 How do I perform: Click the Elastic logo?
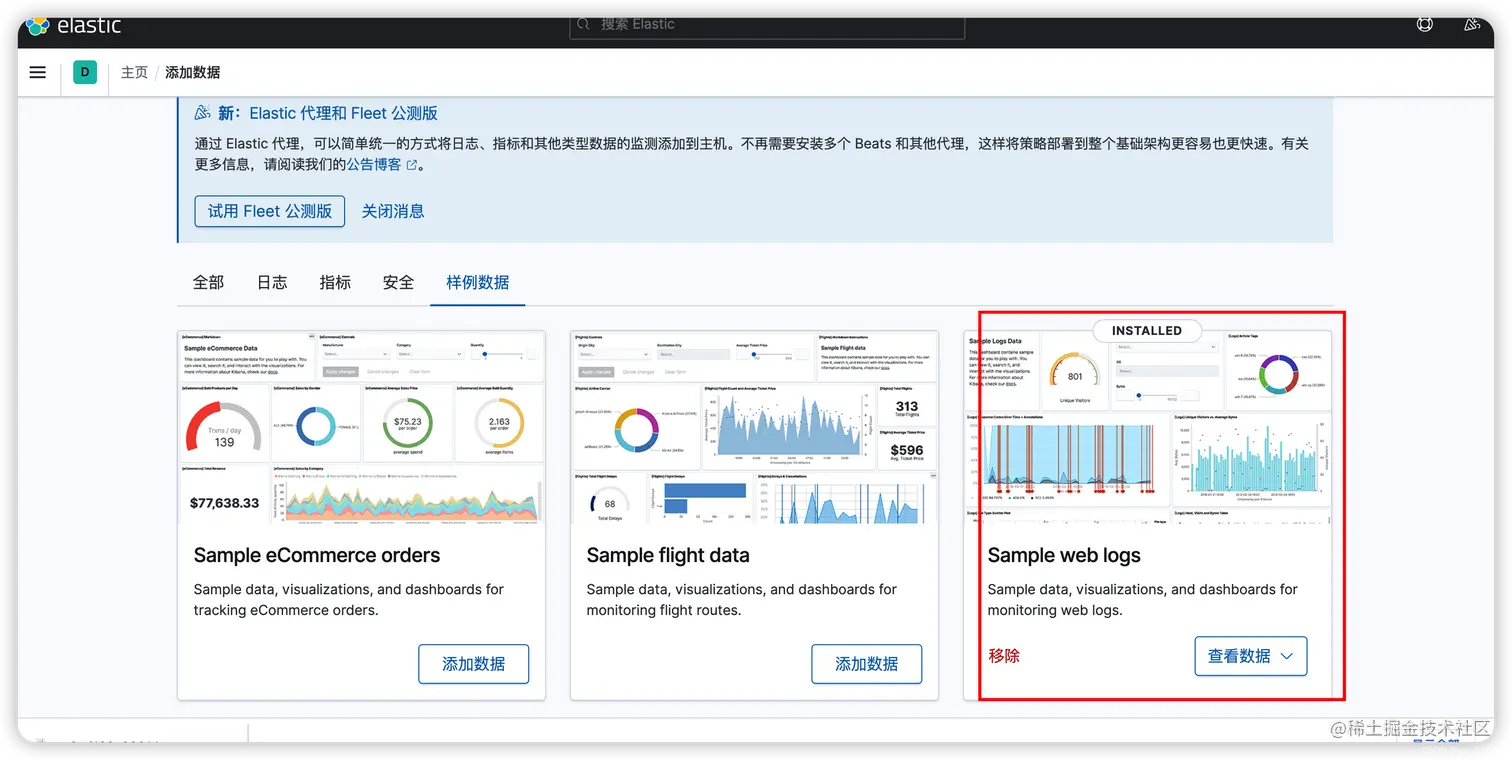(x=73, y=26)
